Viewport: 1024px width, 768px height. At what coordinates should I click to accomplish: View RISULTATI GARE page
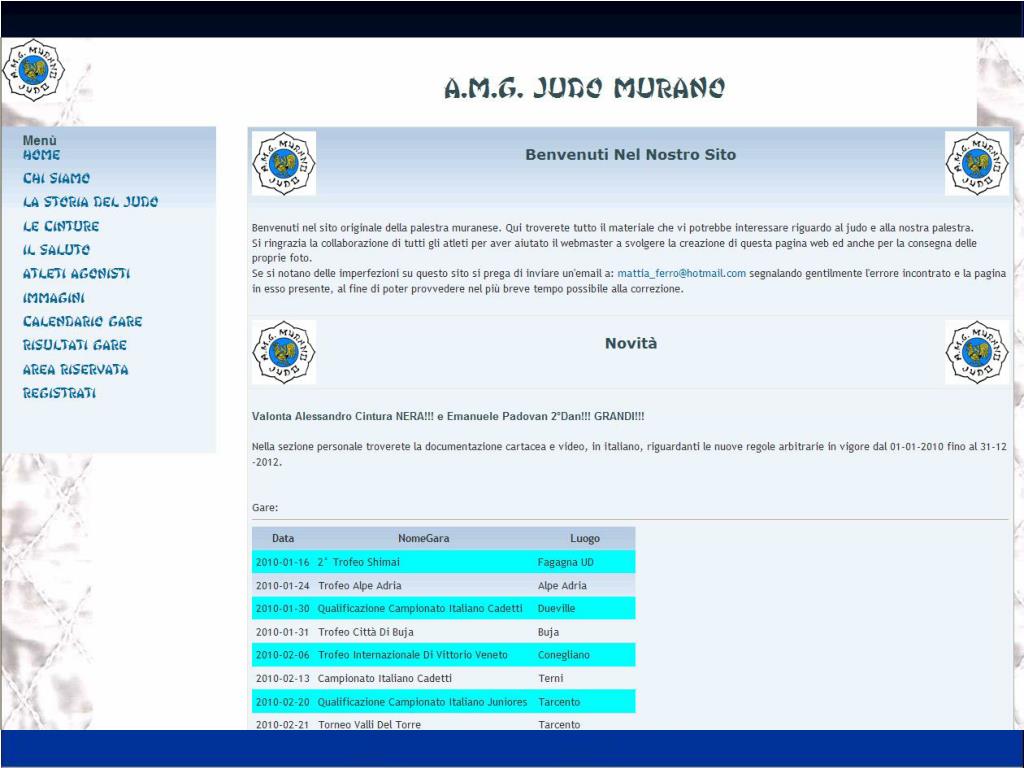click(75, 345)
